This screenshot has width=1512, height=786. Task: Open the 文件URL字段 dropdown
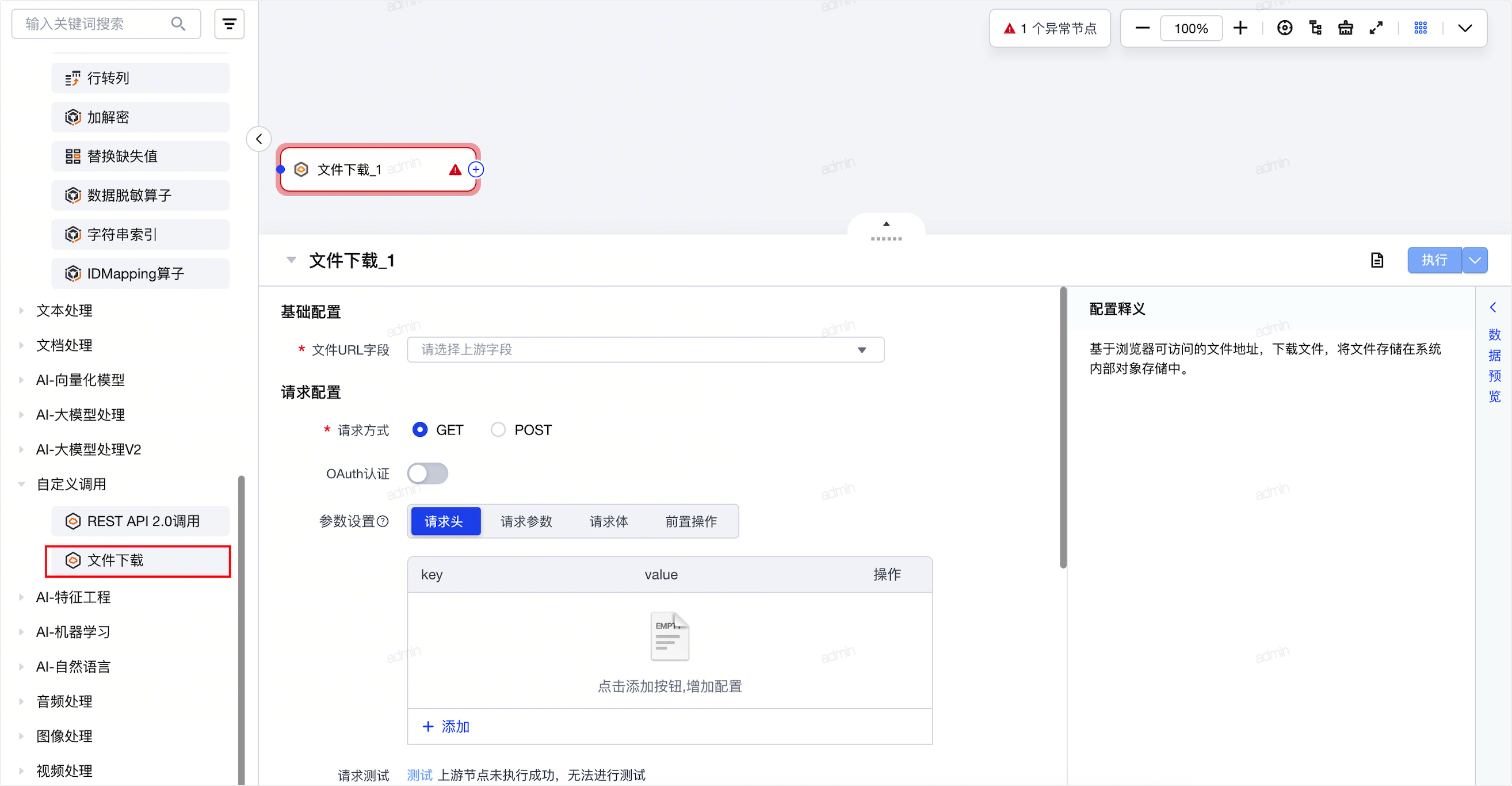click(x=646, y=350)
